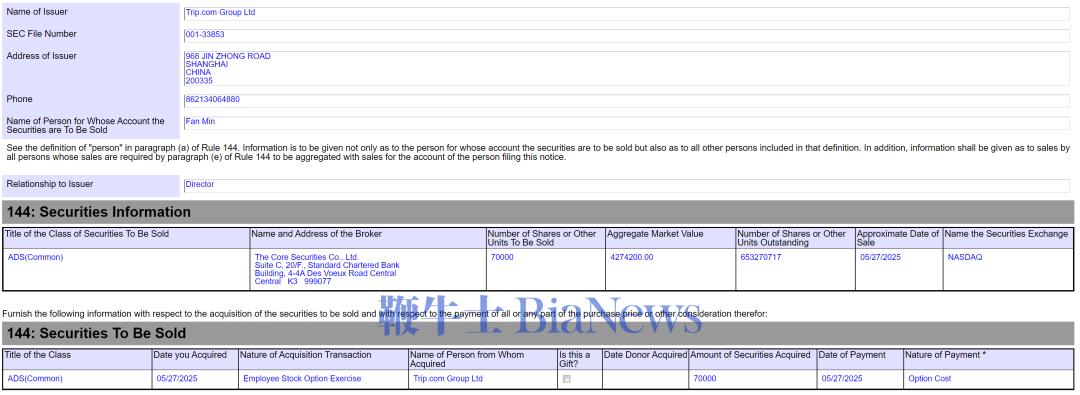Click the Name of Issuer field

coord(626,14)
